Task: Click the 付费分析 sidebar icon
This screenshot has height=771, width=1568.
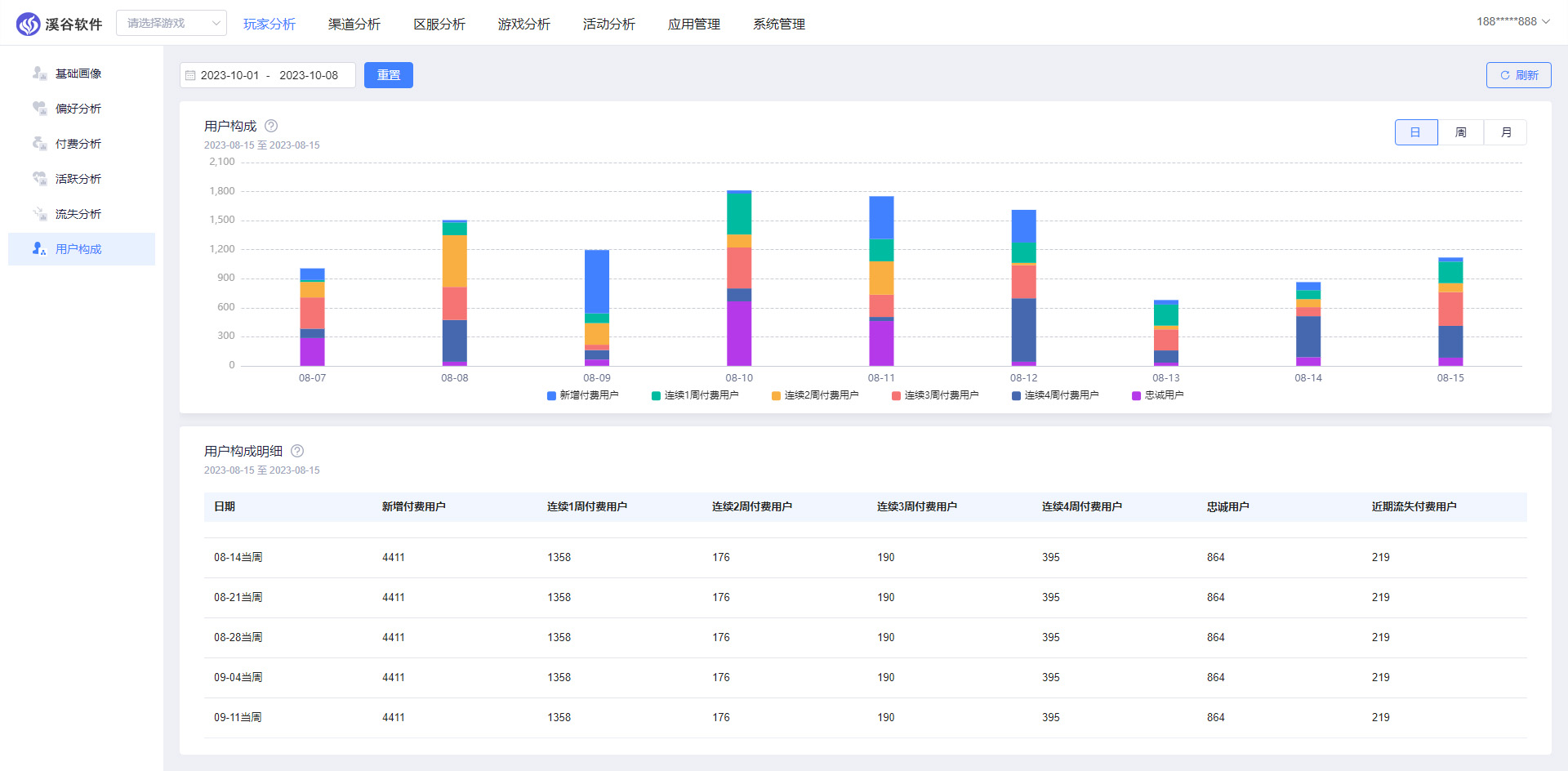Action: 39,144
